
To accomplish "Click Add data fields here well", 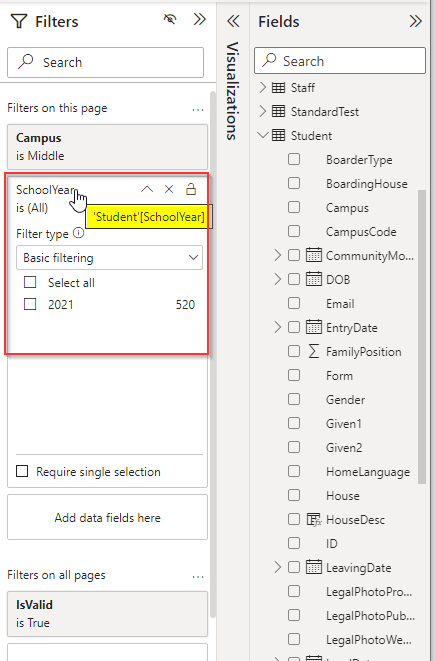I will (x=107, y=517).
